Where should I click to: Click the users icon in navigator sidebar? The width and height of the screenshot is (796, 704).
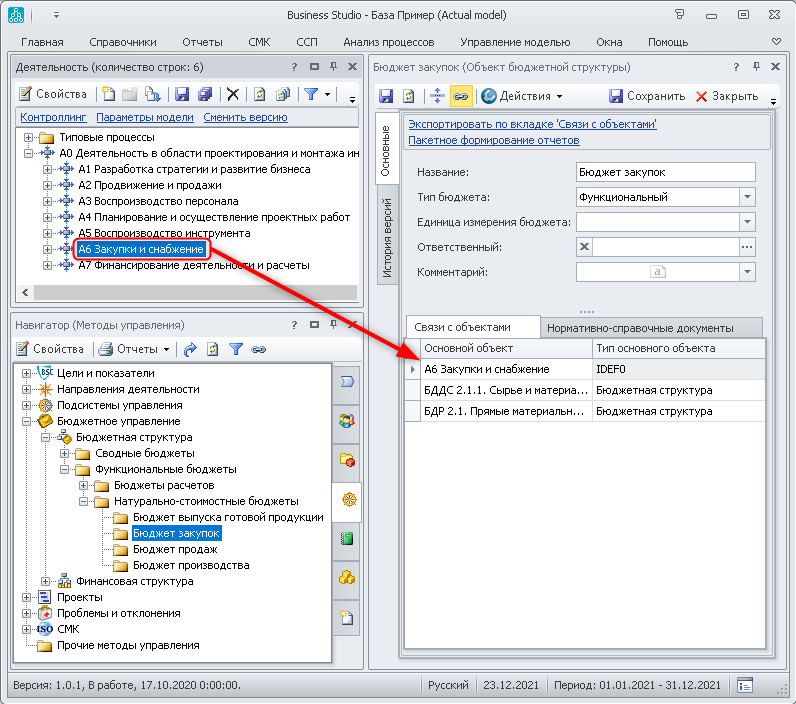pos(347,421)
